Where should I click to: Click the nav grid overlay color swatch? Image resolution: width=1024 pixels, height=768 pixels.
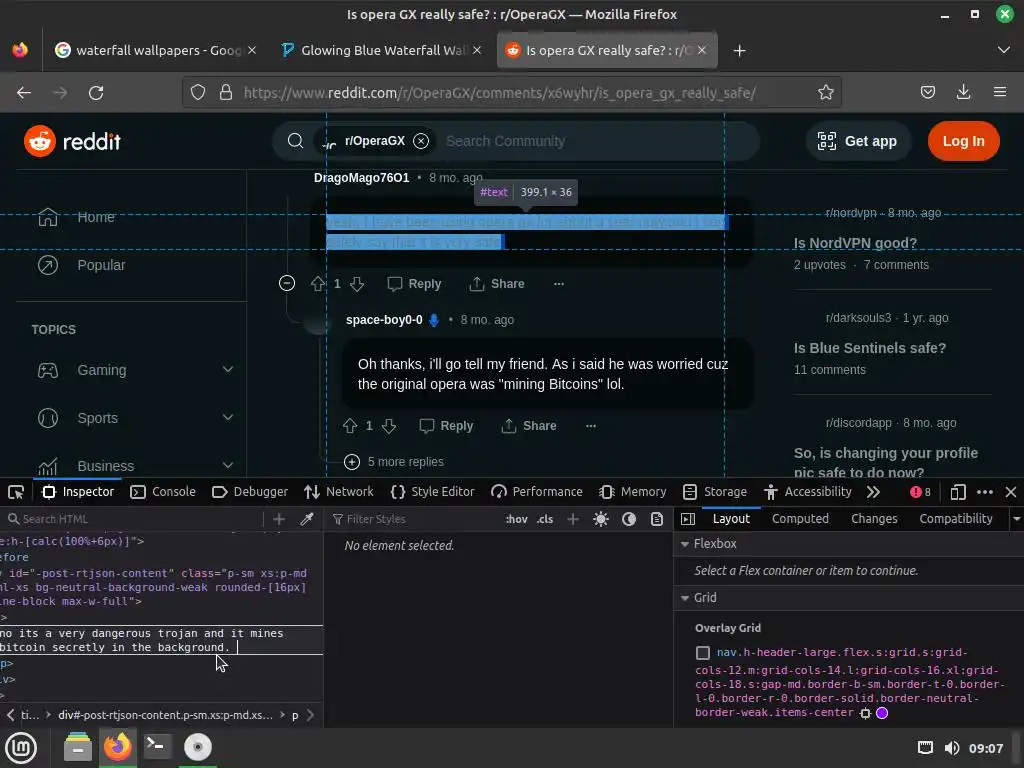pyautogui.click(x=882, y=712)
